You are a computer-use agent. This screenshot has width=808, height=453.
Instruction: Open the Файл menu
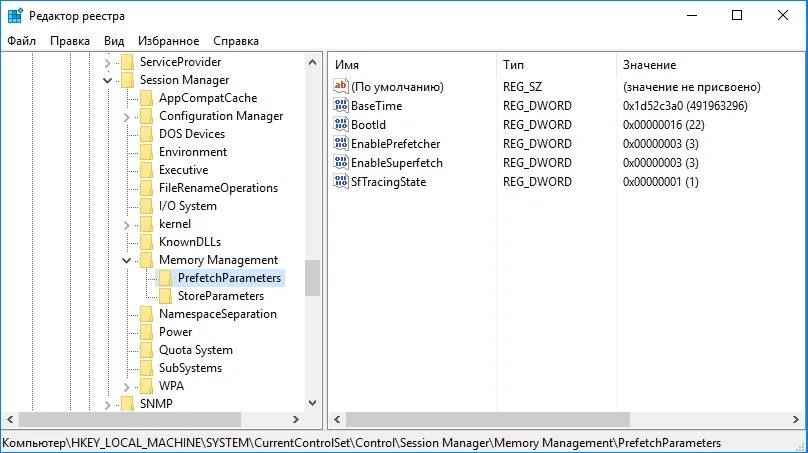21,41
